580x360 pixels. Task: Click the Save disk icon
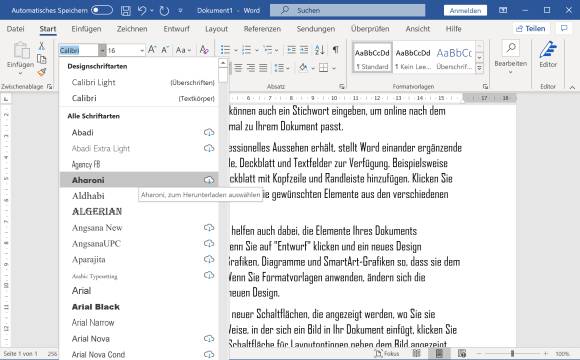126,11
